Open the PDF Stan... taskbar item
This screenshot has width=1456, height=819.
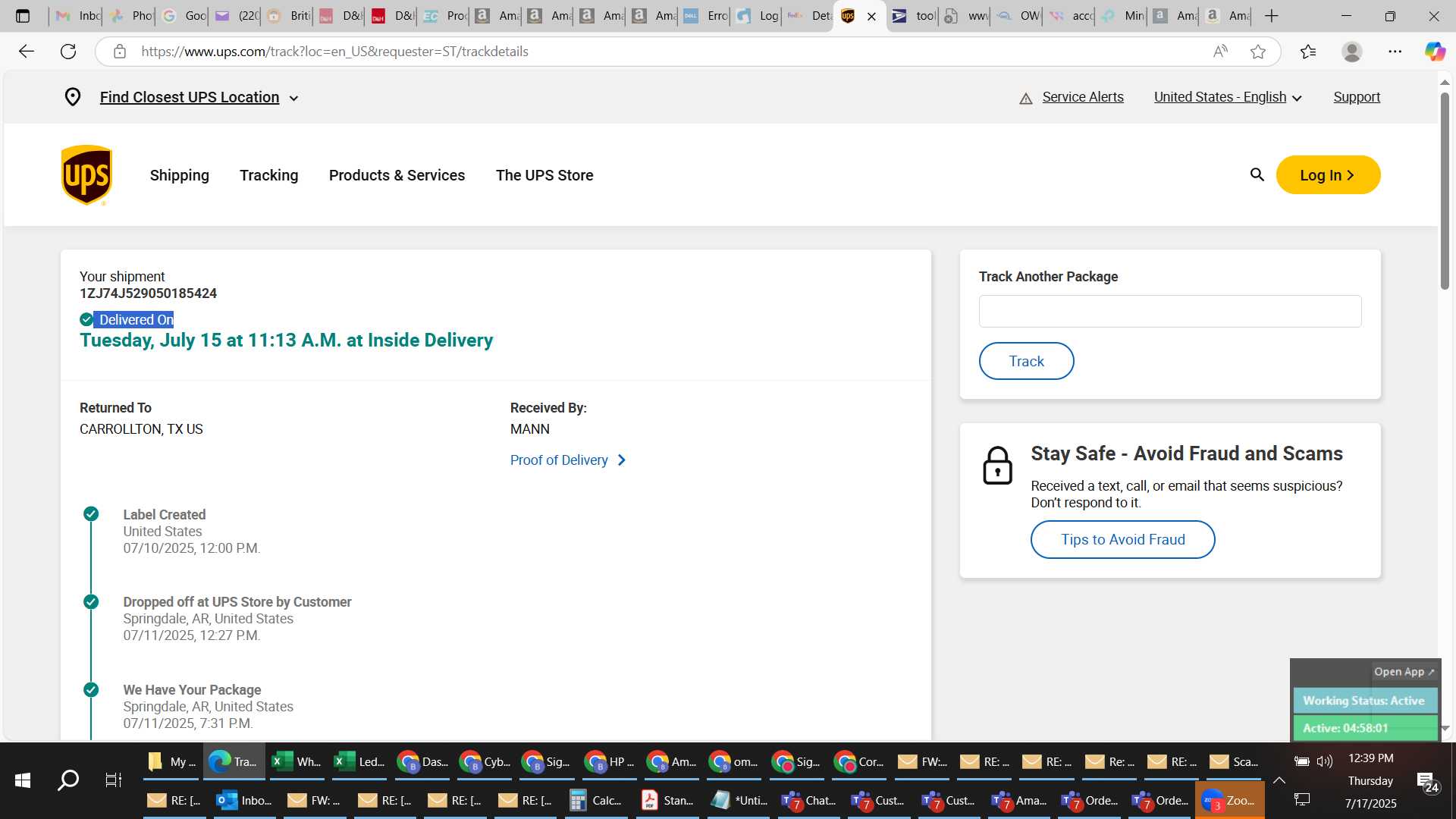[667, 801]
